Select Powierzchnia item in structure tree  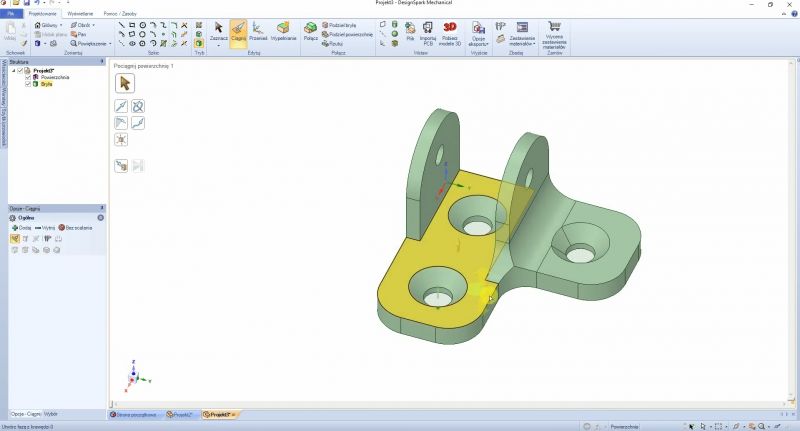(x=55, y=77)
